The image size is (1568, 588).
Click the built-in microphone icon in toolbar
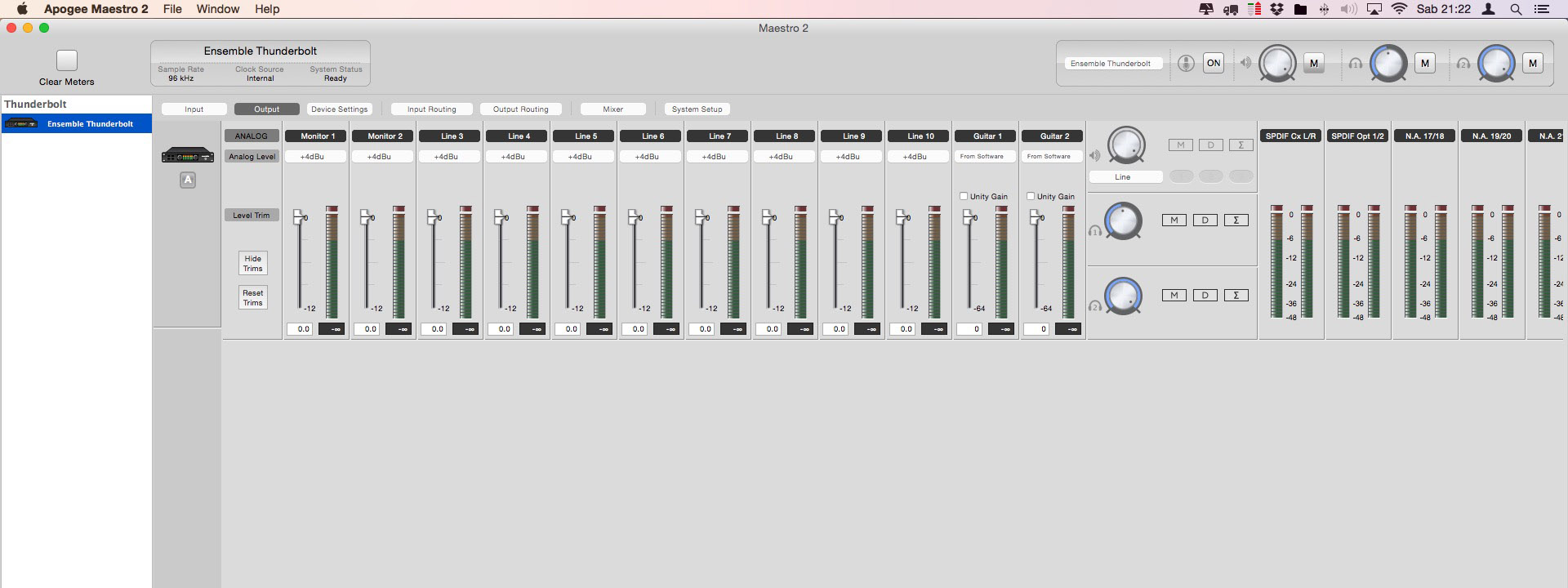point(1186,64)
